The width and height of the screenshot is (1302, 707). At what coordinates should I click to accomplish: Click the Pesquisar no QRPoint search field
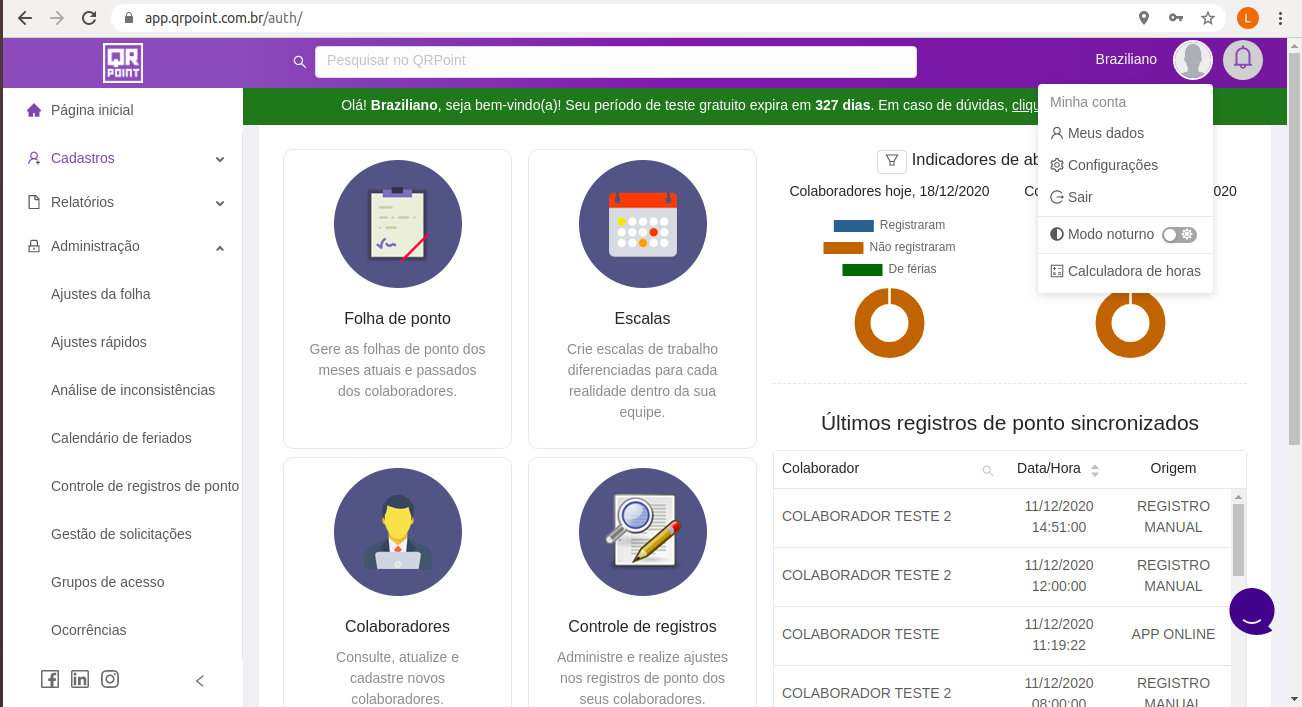(615, 61)
